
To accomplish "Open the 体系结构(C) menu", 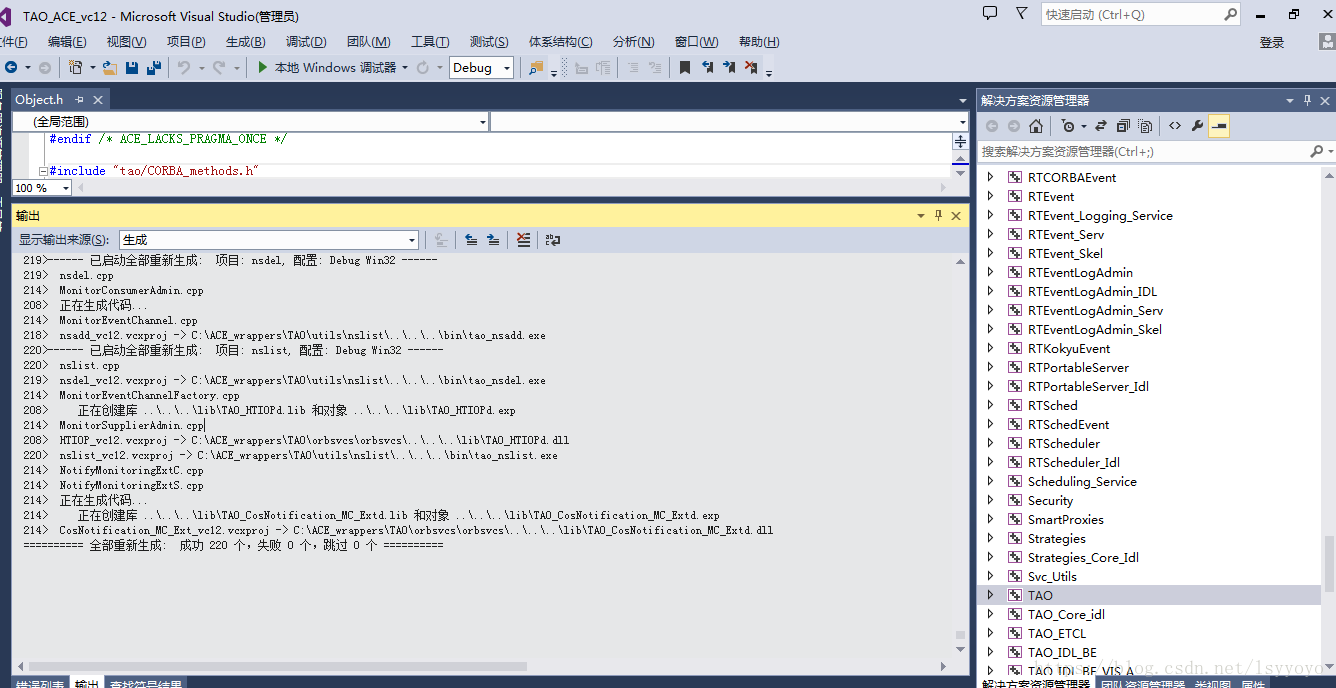I will click(x=561, y=42).
